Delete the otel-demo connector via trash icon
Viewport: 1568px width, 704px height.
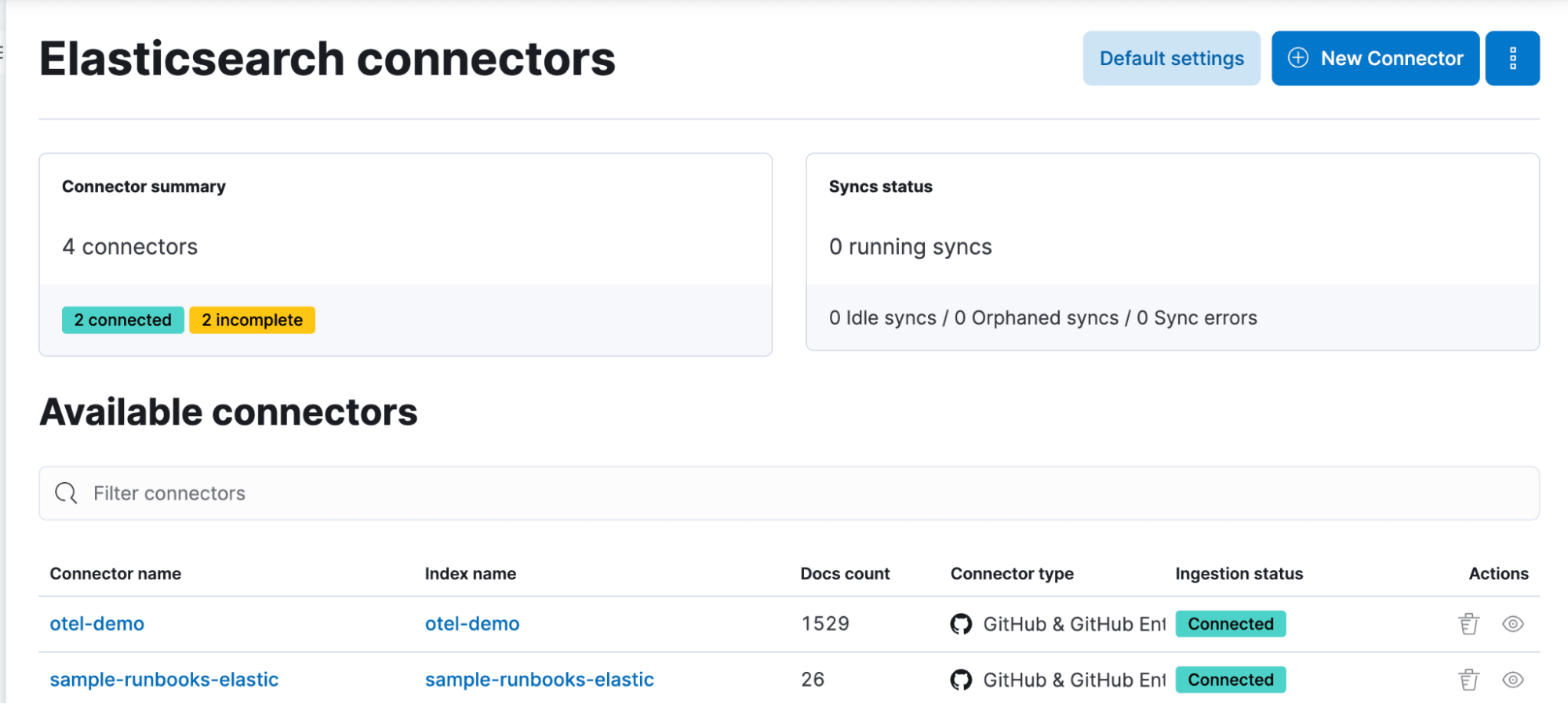tap(1468, 624)
